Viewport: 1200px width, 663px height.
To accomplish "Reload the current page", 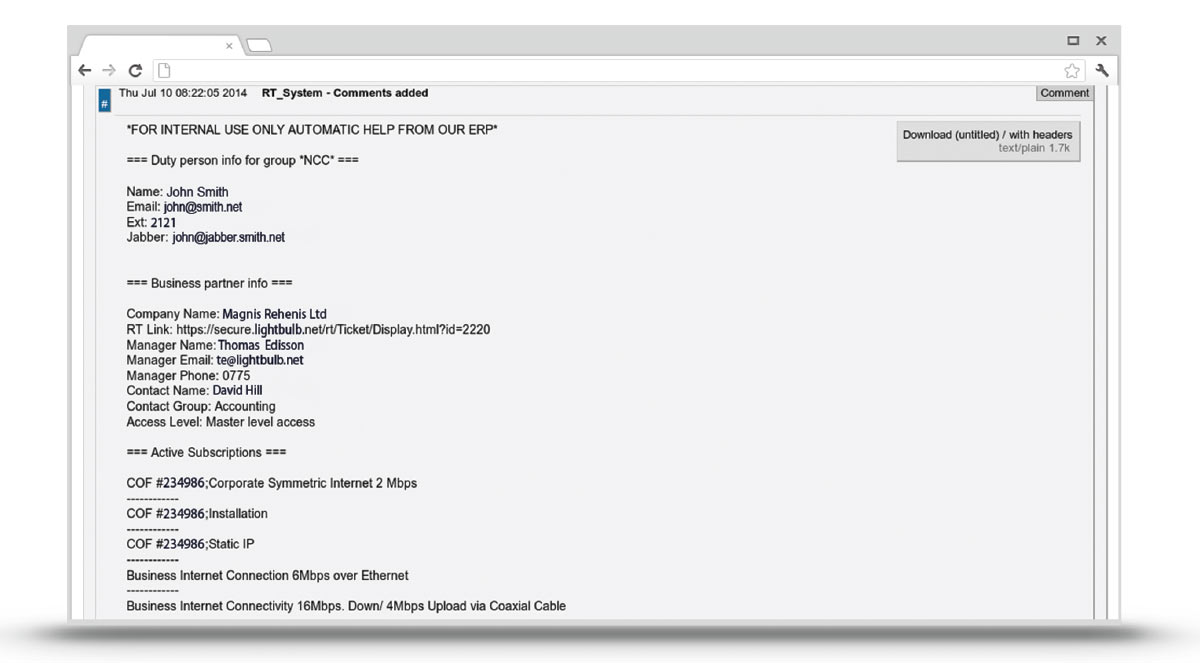I will pos(135,71).
